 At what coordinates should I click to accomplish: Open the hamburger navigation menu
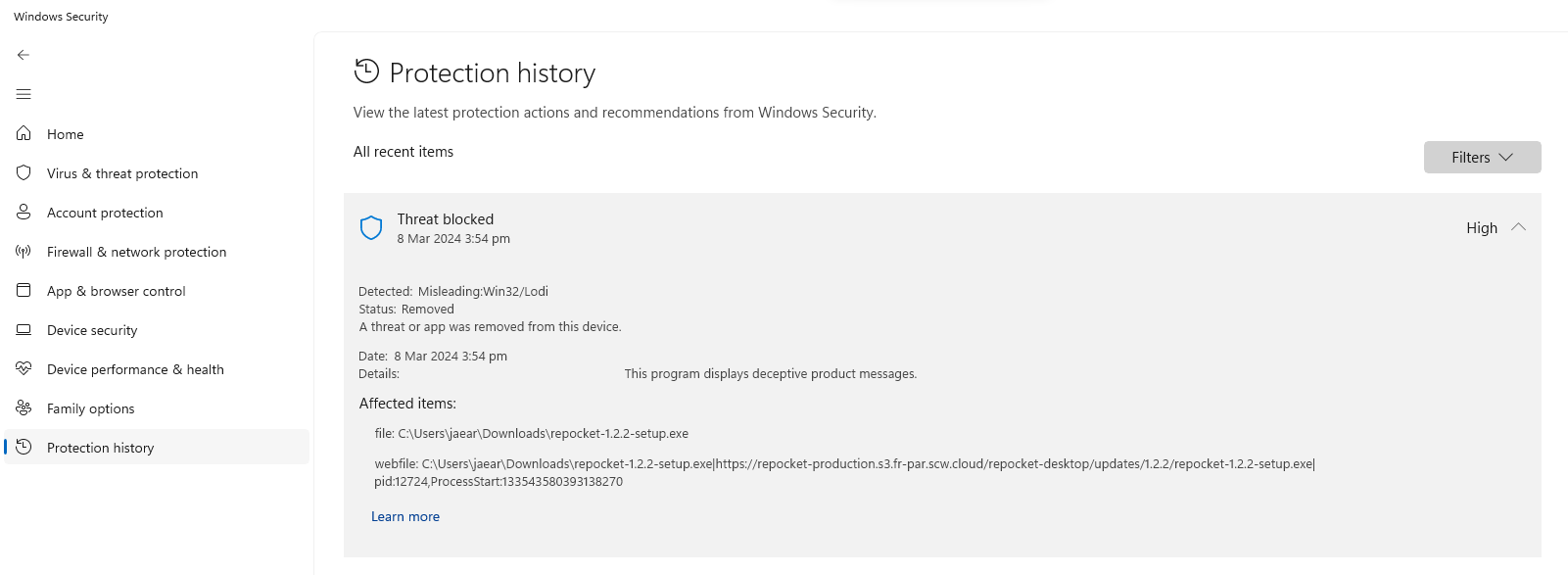(24, 94)
